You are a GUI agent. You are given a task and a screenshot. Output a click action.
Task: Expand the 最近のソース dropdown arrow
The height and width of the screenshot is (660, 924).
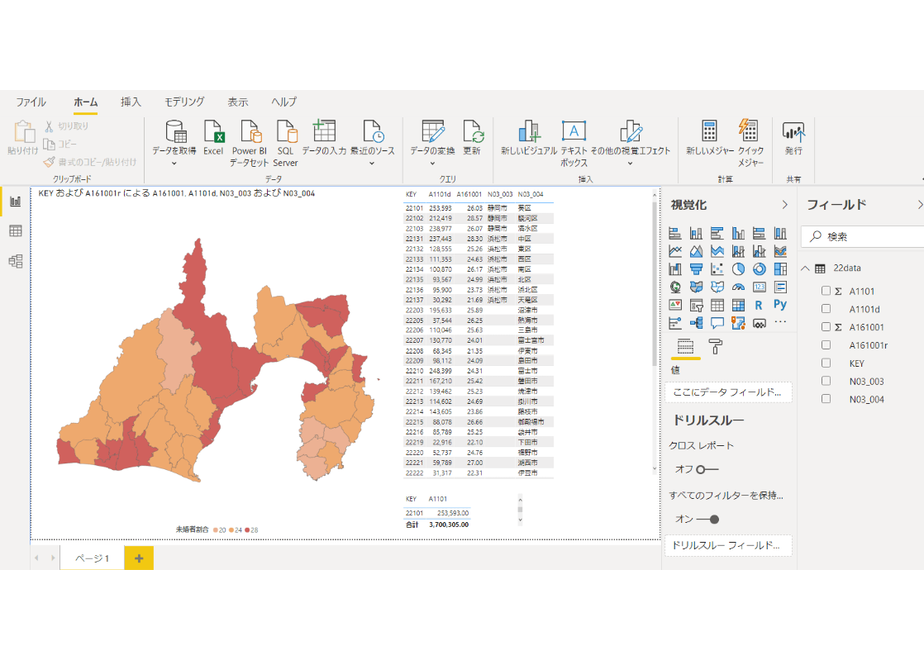(372, 163)
